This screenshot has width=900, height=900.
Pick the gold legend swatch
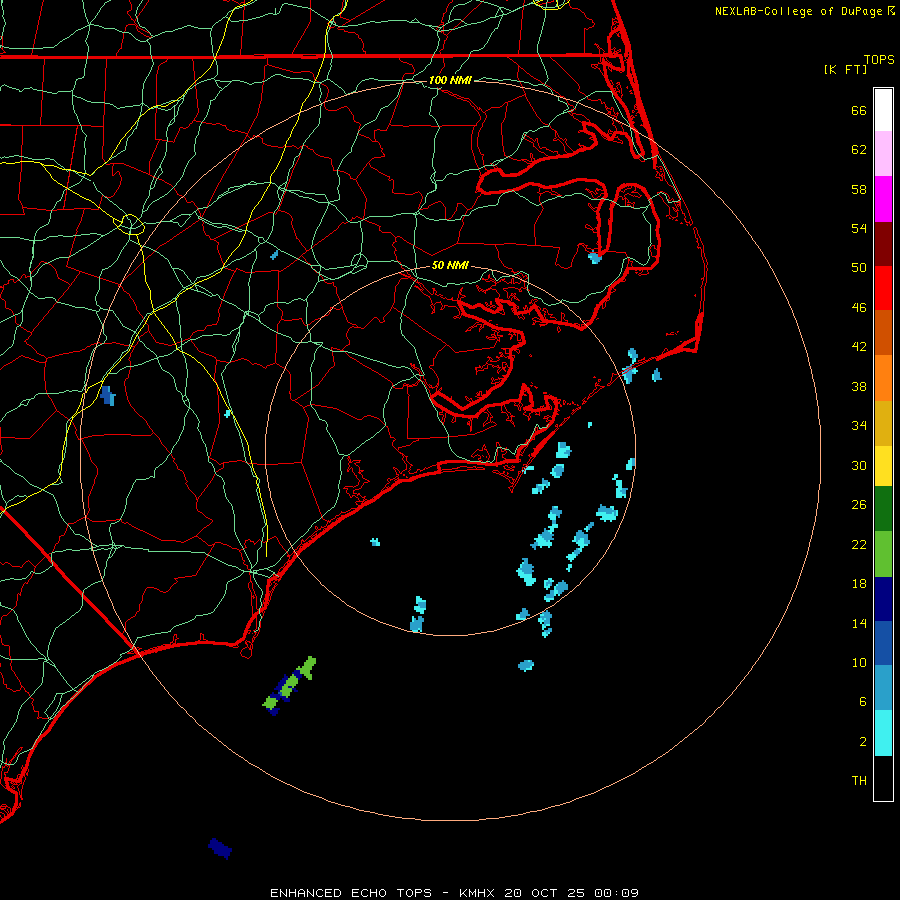point(883,424)
